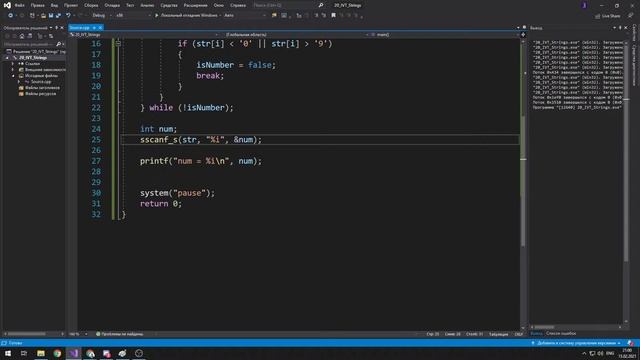Open Chrome from the taskbar
This screenshot has height=360, width=640.
[57, 353]
